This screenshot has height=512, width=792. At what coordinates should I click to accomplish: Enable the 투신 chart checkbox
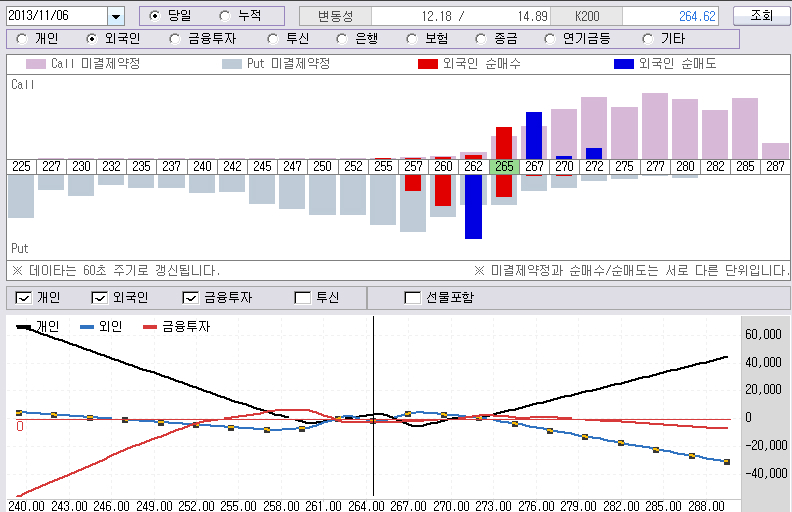(x=302, y=297)
